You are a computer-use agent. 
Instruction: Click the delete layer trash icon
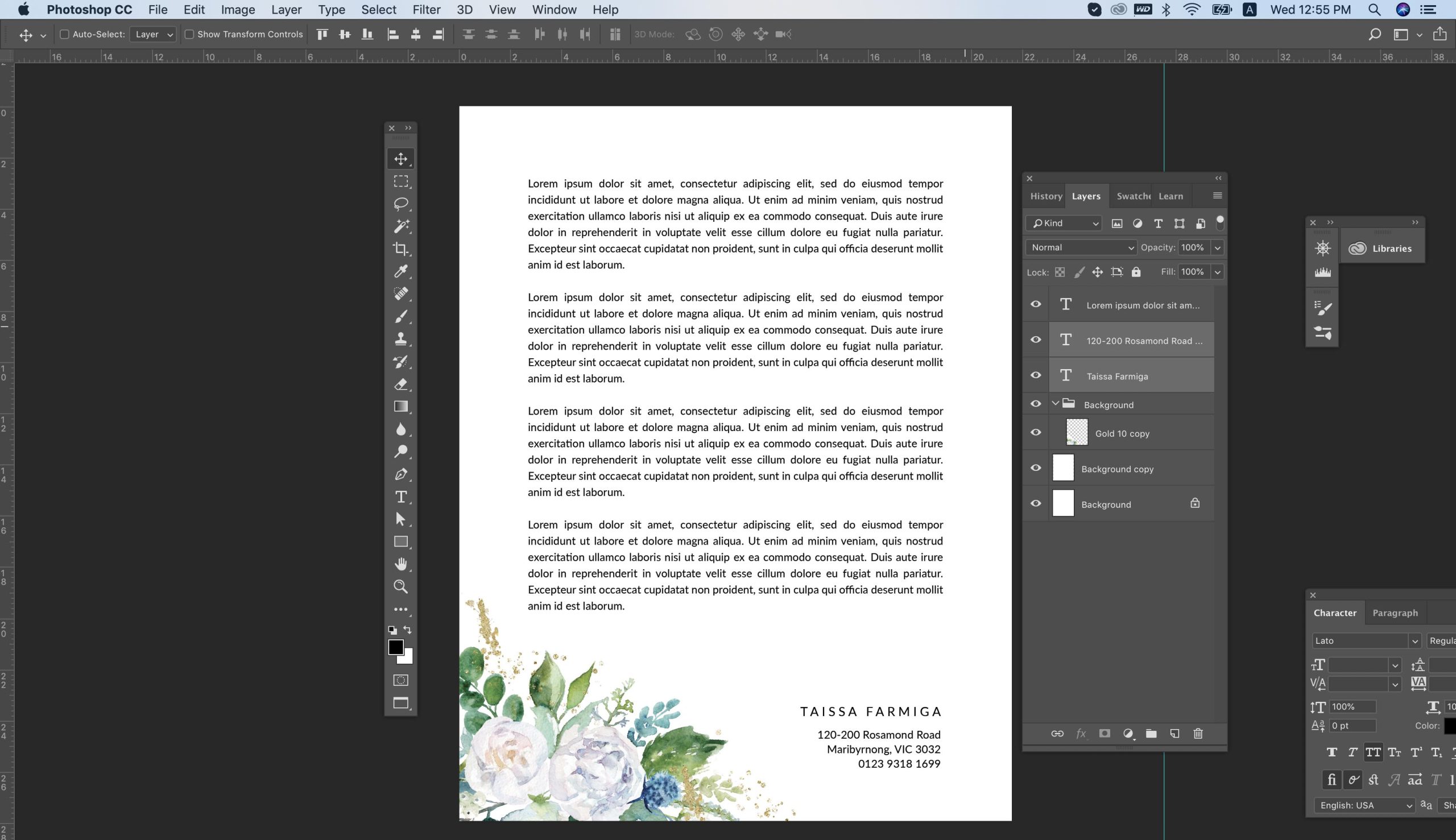1198,733
